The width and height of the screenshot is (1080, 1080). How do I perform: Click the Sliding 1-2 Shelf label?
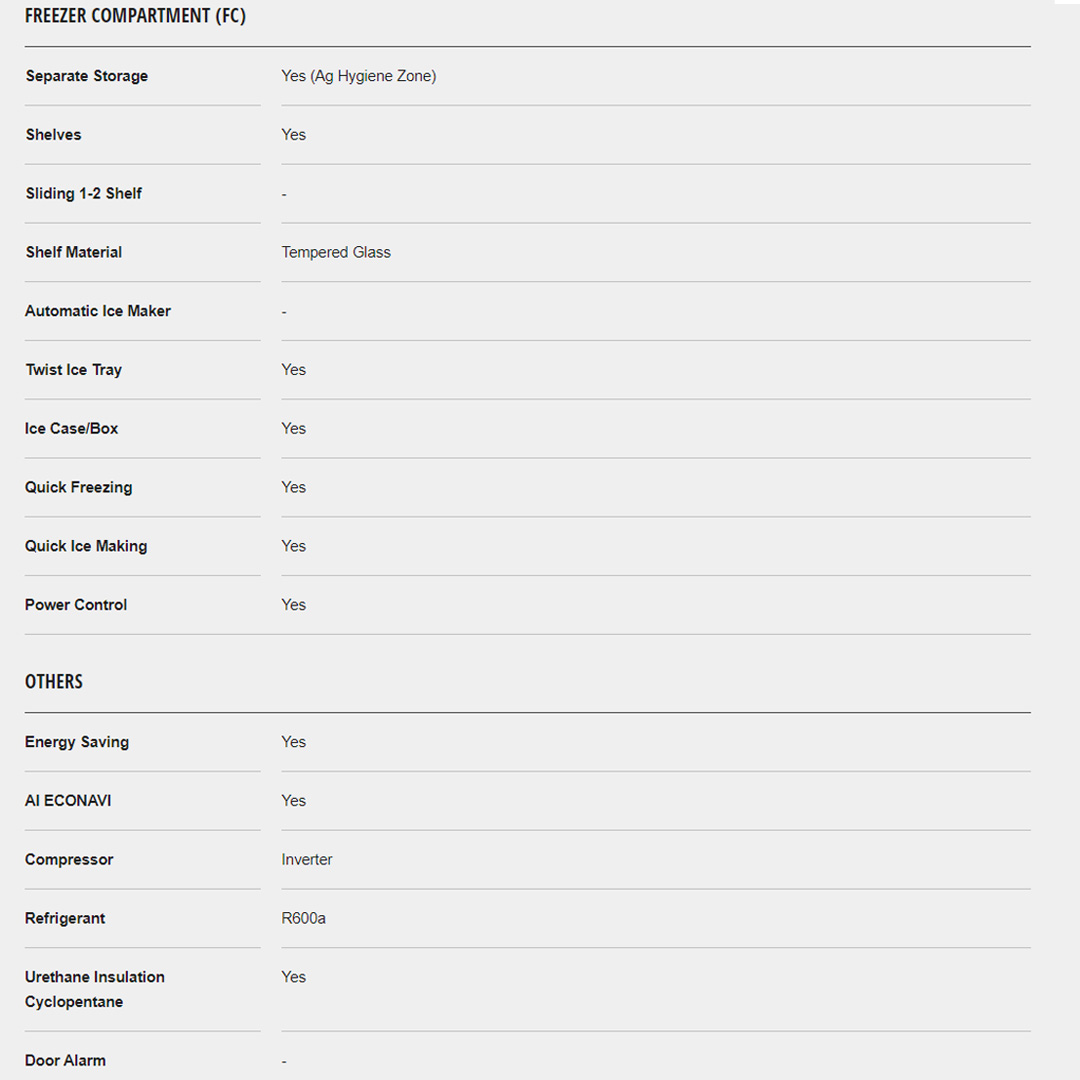[84, 194]
